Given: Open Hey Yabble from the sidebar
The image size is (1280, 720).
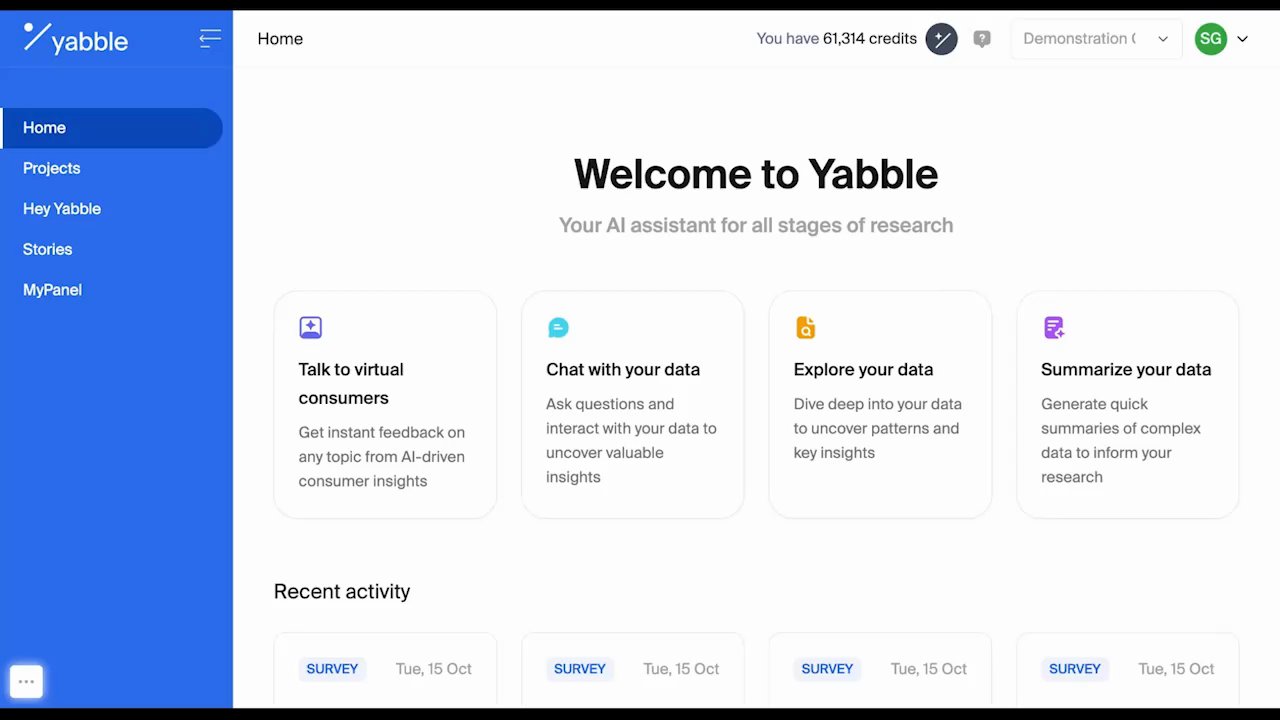Looking at the screenshot, I should click(x=62, y=209).
